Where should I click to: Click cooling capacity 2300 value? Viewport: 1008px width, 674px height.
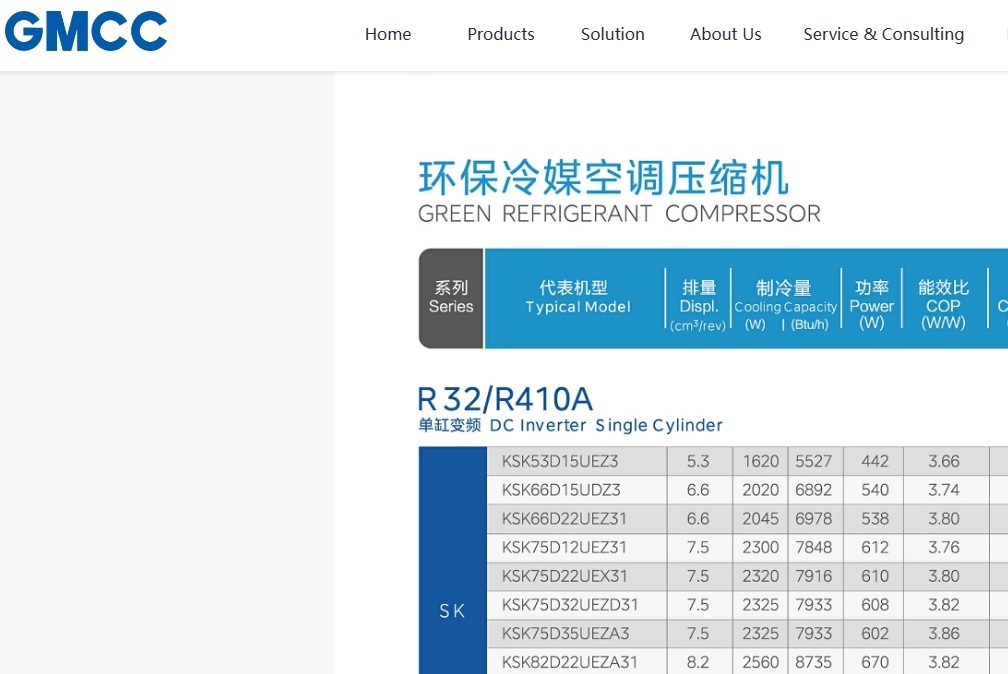tap(760, 547)
